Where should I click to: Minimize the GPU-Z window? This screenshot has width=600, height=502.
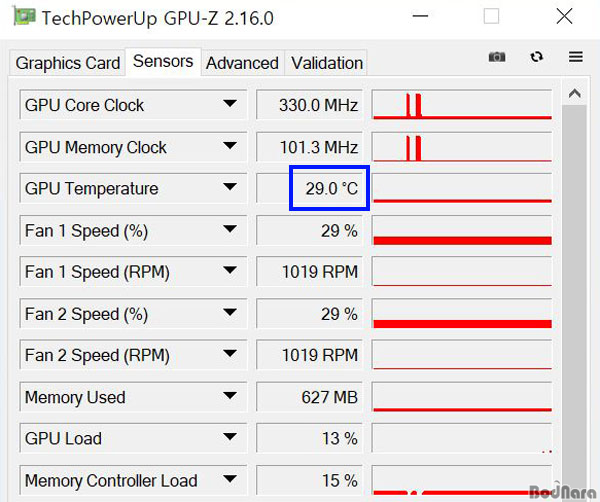(432, 17)
